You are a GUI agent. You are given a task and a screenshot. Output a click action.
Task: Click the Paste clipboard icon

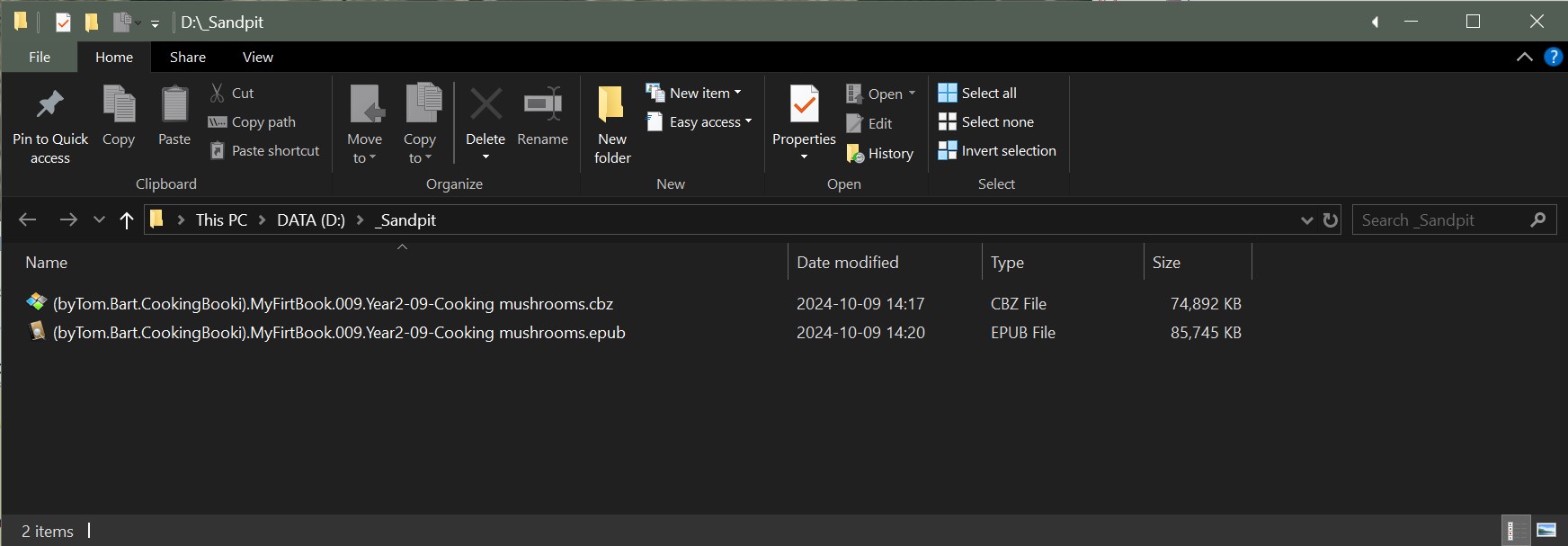click(174, 106)
